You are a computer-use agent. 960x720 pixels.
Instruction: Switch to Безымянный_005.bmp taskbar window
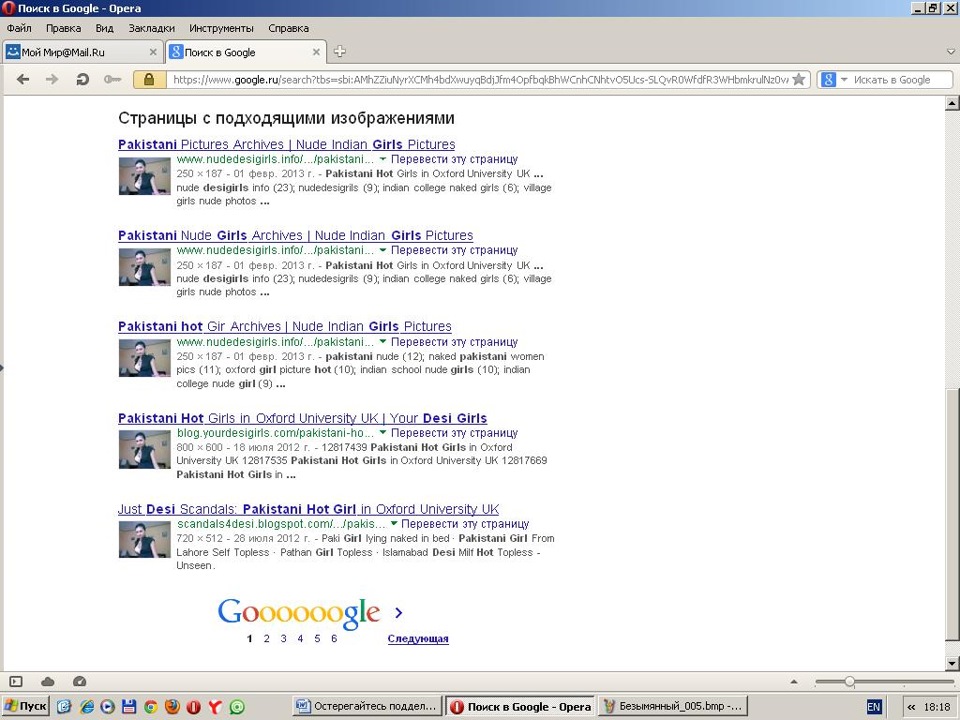pyautogui.click(x=671, y=707)
